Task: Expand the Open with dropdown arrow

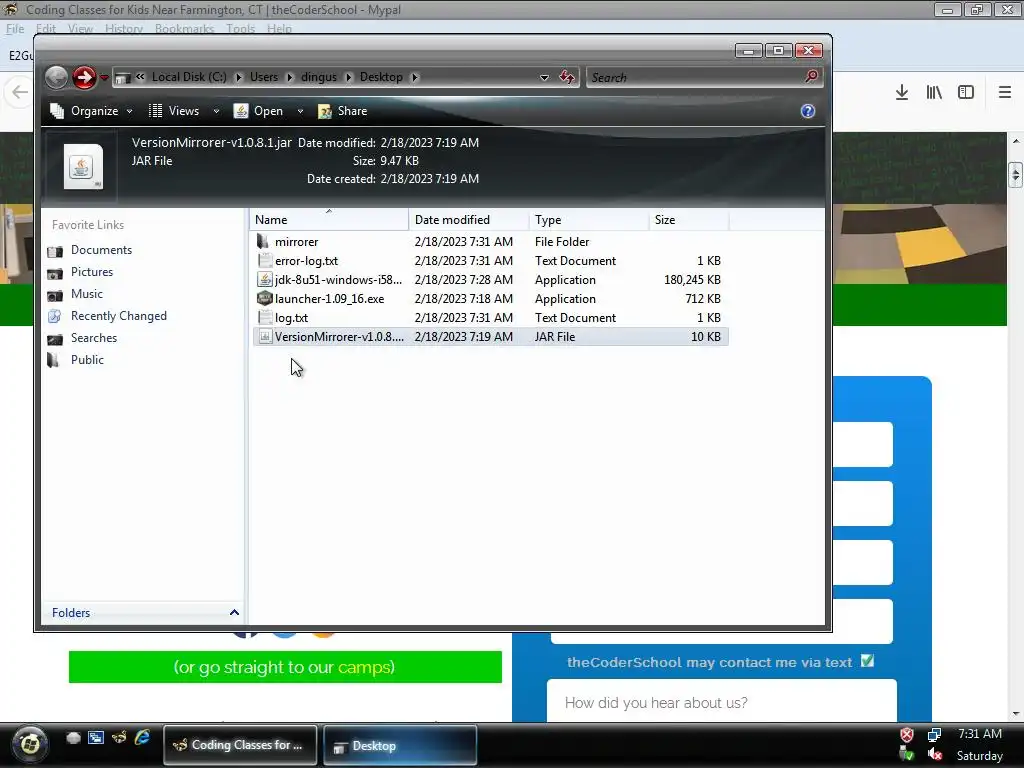Action: [x=300, y=112]
